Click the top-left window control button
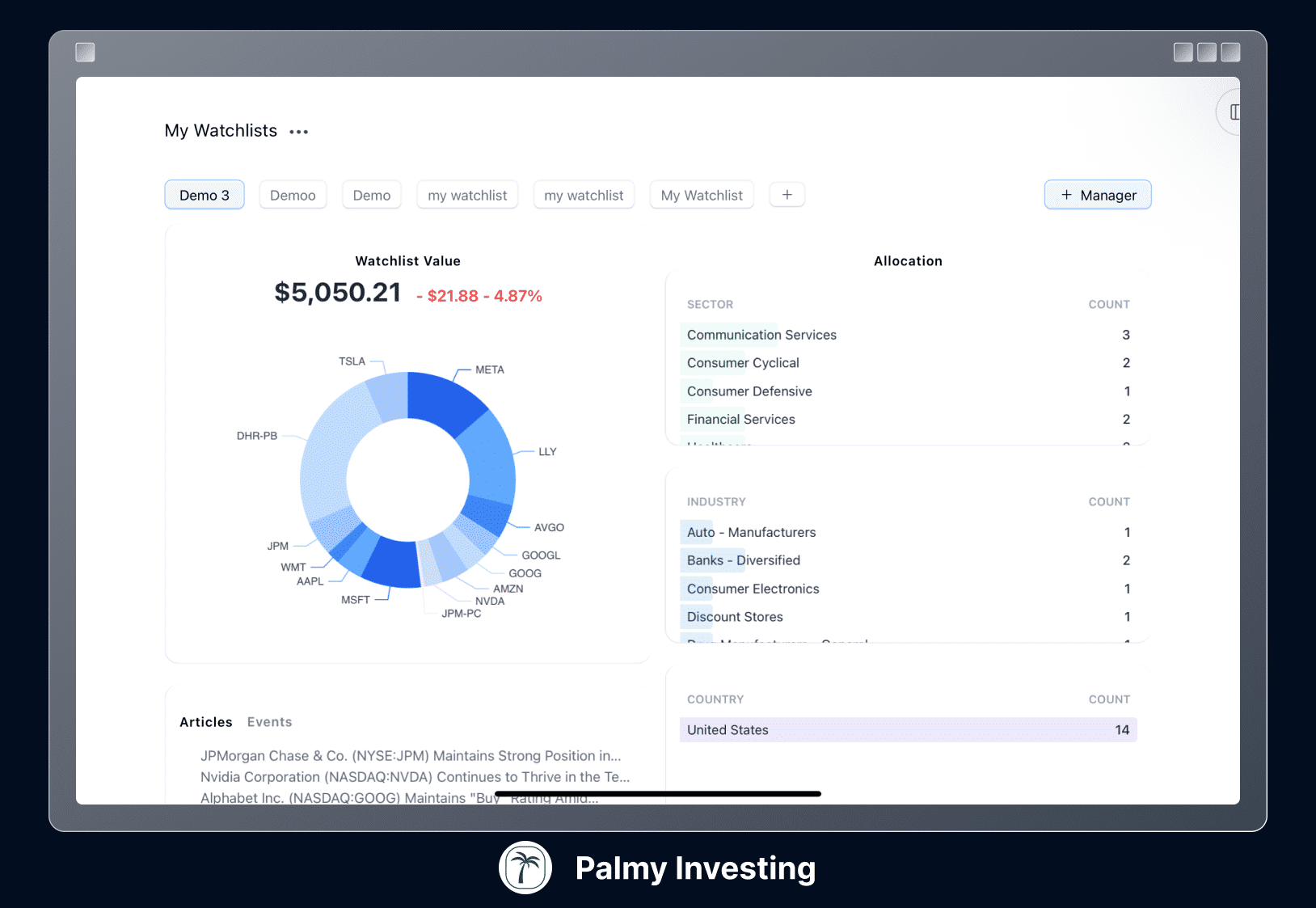 click(85, 53)
